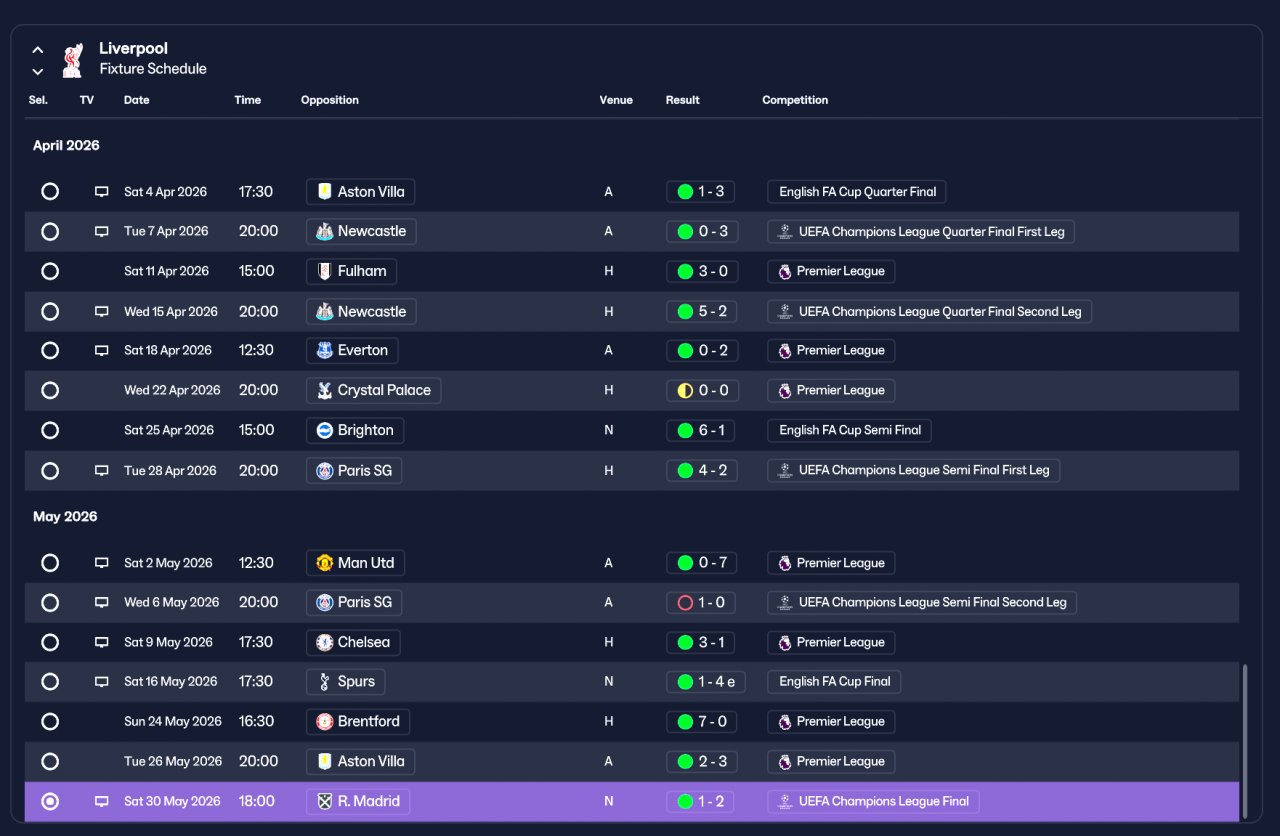Select the radio button for the Man Utd match
This screenshot has width=1280, height=836.
pos(50,563)
